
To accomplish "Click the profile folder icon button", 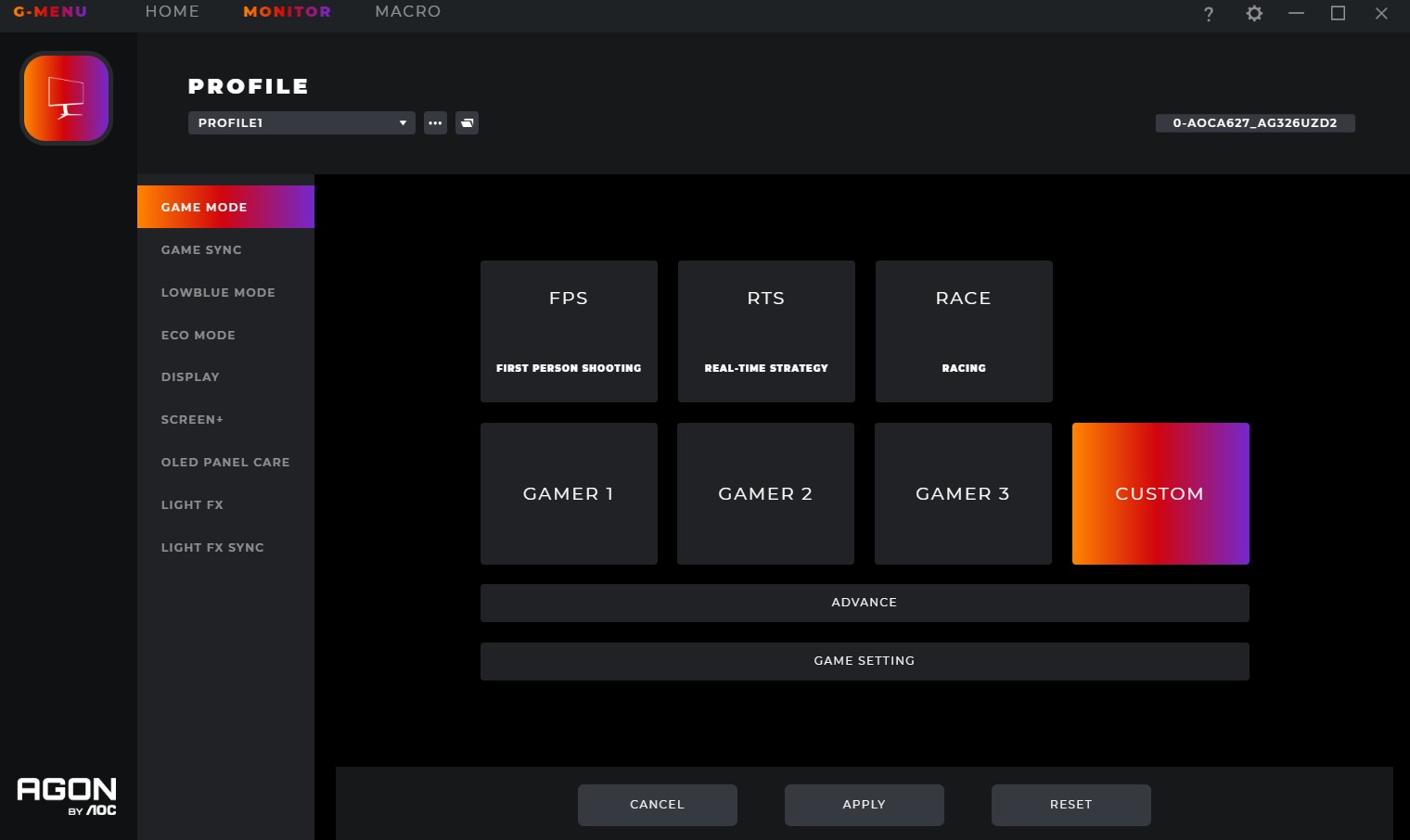I will [468, 122].
